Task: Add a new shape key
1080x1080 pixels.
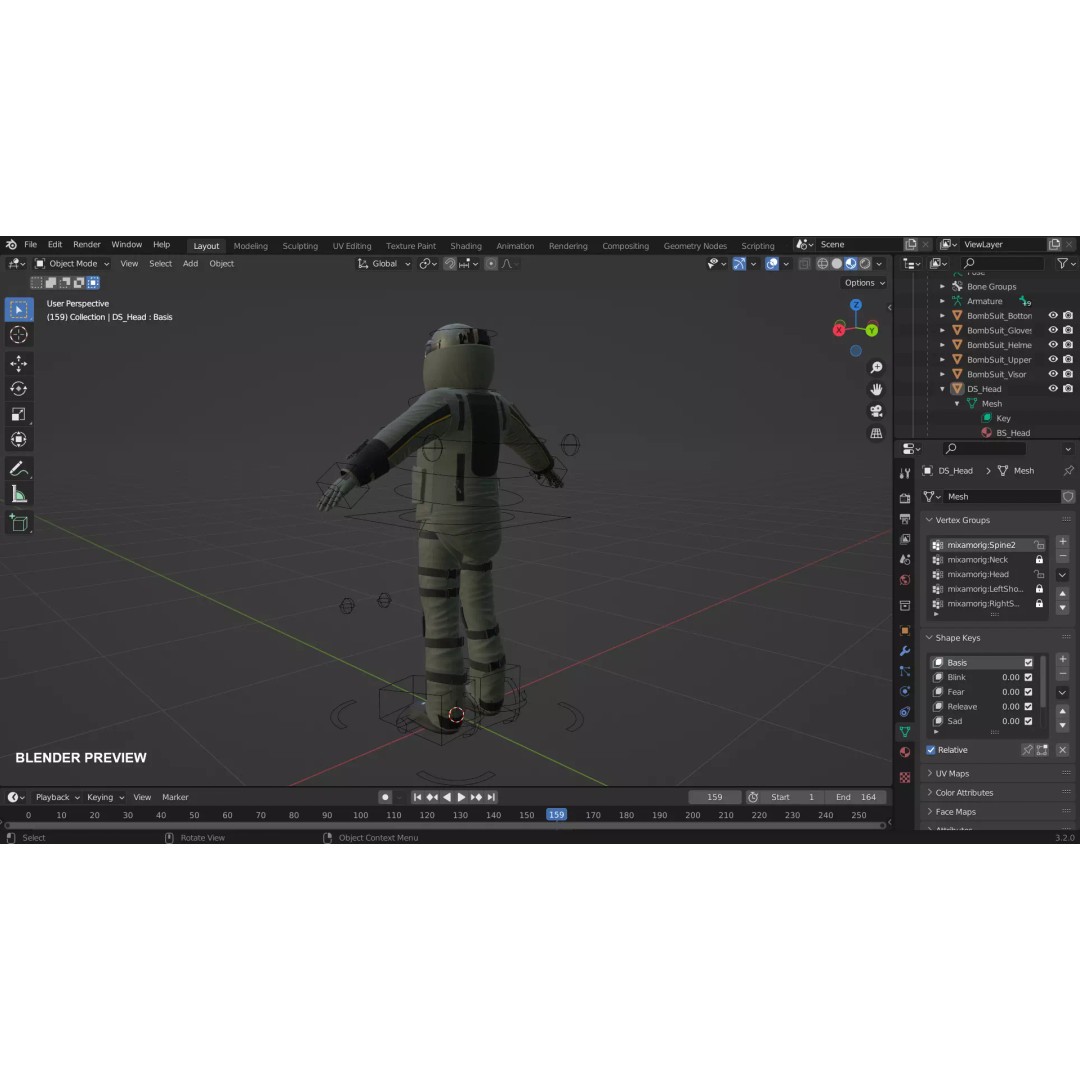Action: (1063, 660)
